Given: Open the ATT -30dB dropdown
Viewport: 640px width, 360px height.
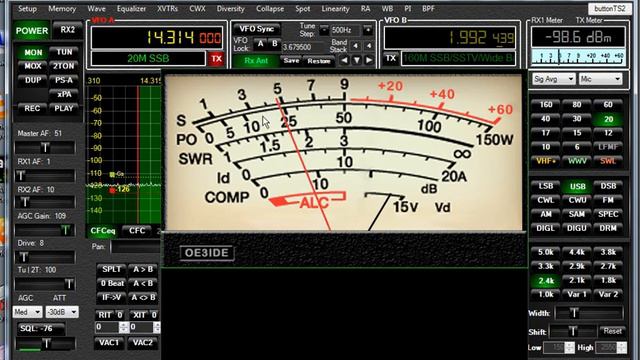Looking at the screenshot, I should 62,312.
